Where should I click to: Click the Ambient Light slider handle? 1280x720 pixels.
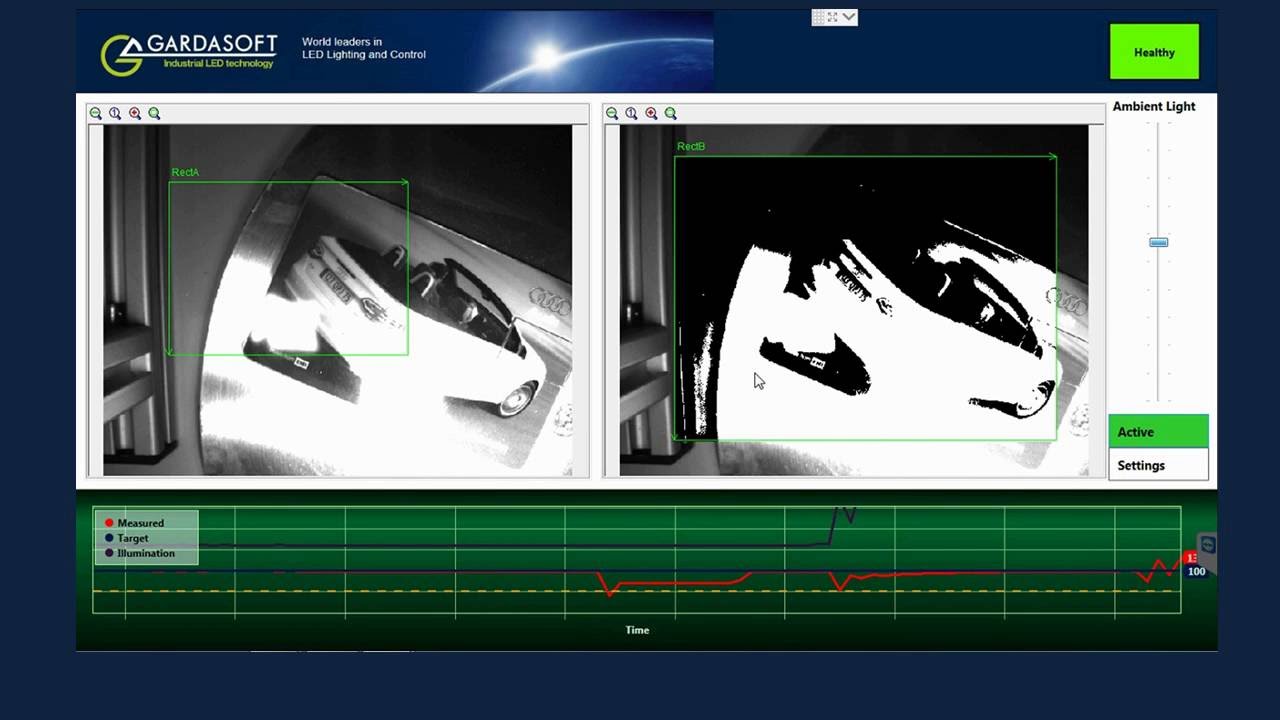1158,242
